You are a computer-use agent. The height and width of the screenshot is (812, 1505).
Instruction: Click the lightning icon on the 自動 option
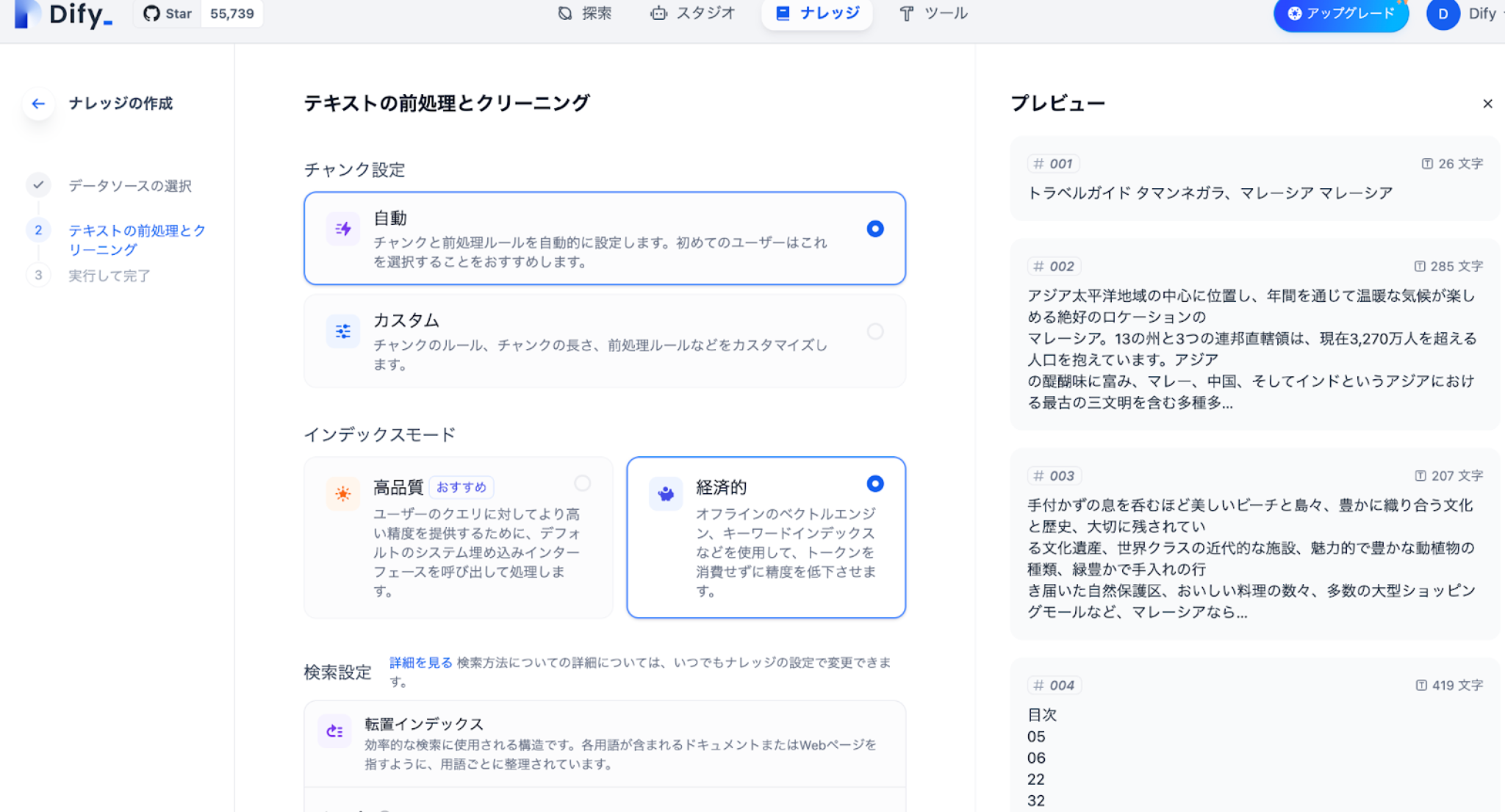click(342, 229)
